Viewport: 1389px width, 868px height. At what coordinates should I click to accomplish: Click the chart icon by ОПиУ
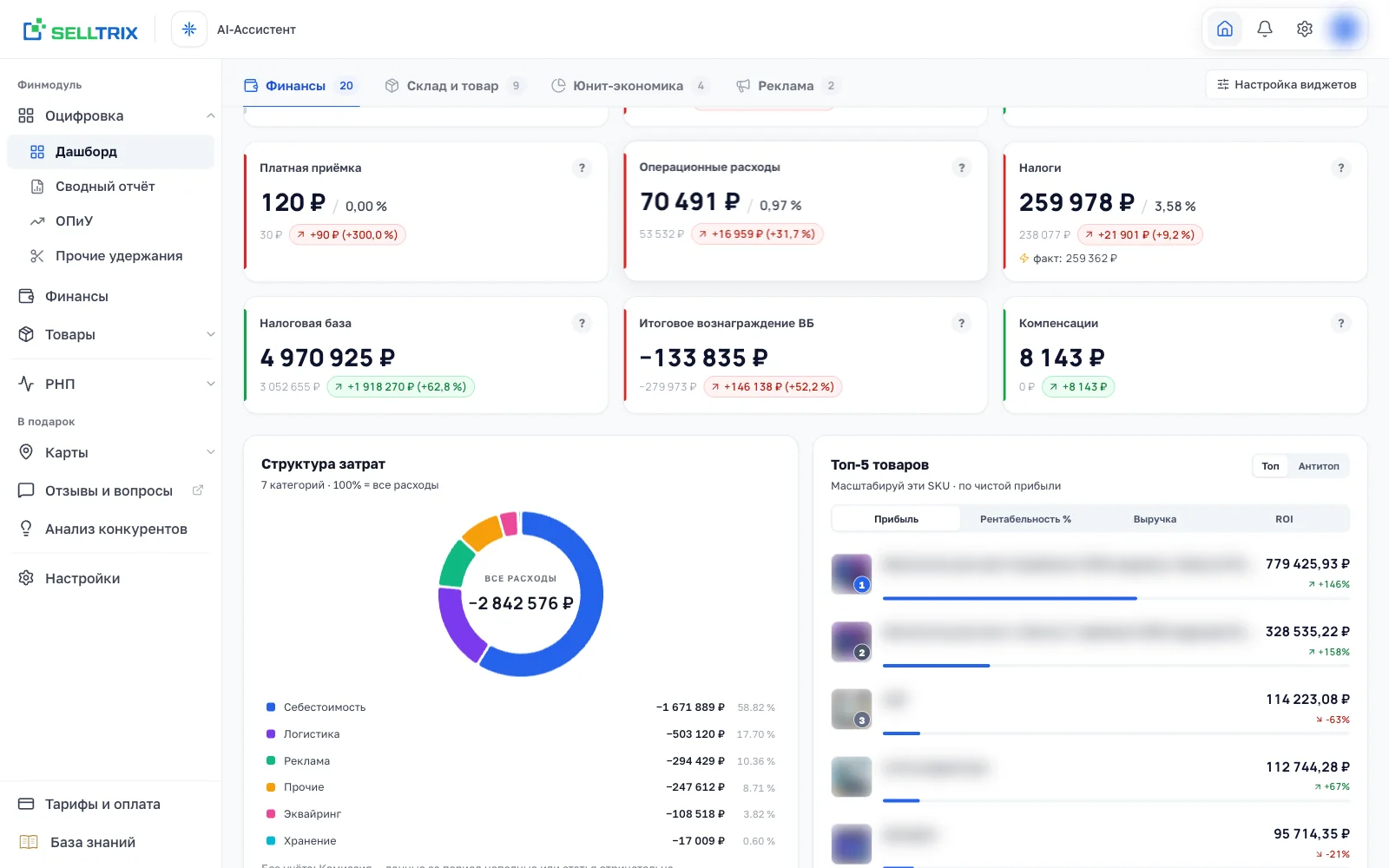[x=37, y=221]
